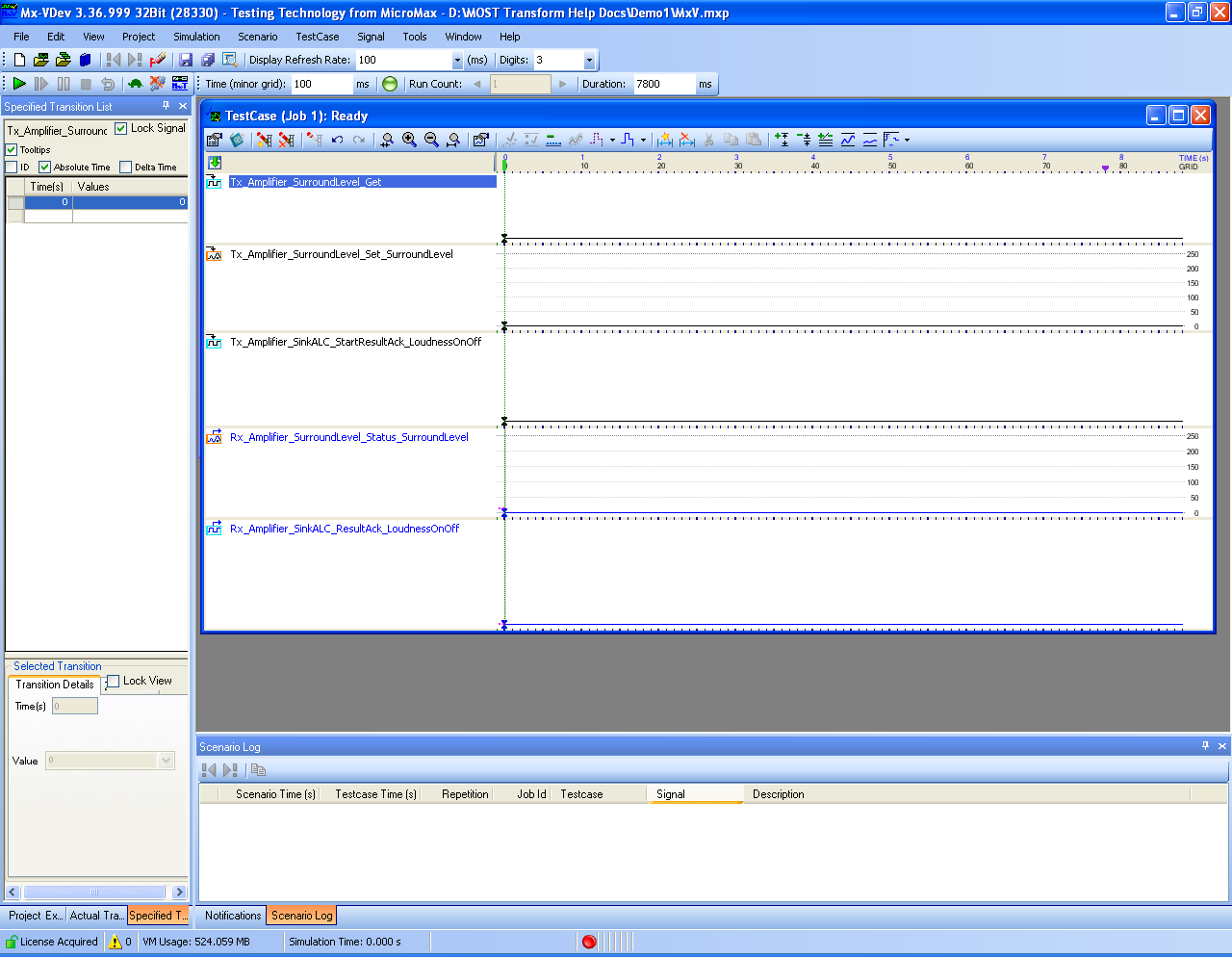Start simulation with the green Play button
1232x957 pixels.
[x=19, y=84]
